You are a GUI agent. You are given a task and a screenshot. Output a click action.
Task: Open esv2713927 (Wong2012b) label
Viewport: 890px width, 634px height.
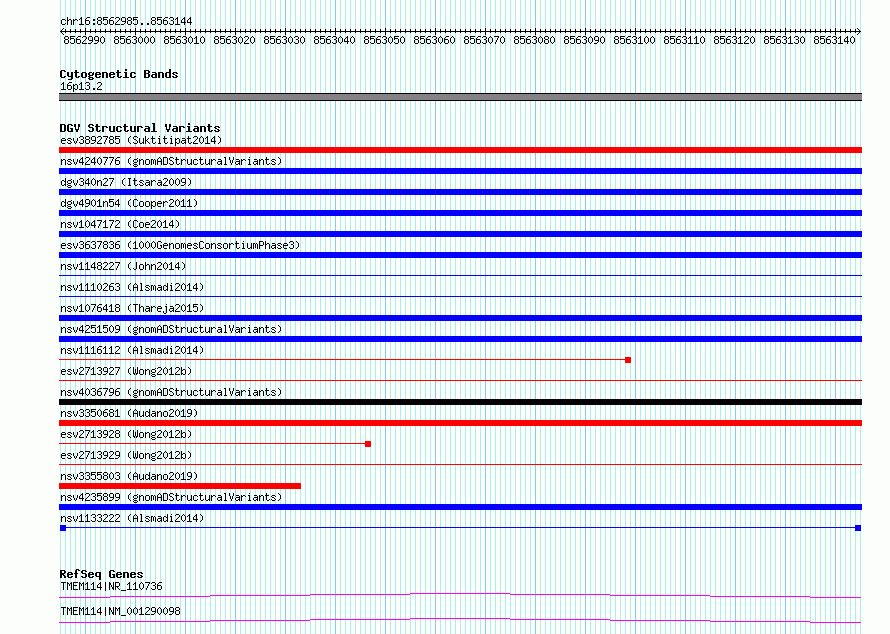[x=126, y=371]
